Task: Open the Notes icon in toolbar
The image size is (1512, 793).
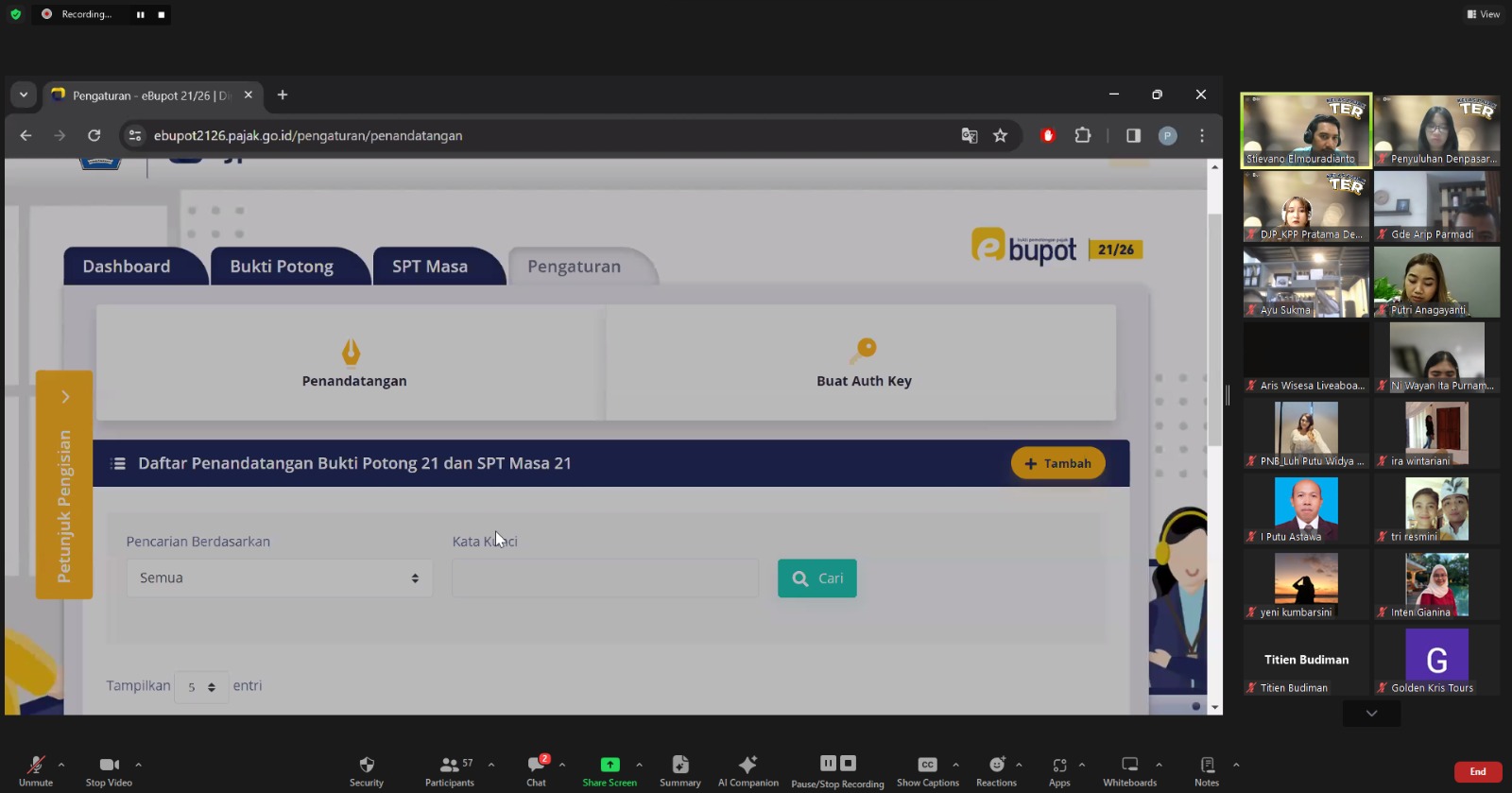Action: [x=1207, y=765]
